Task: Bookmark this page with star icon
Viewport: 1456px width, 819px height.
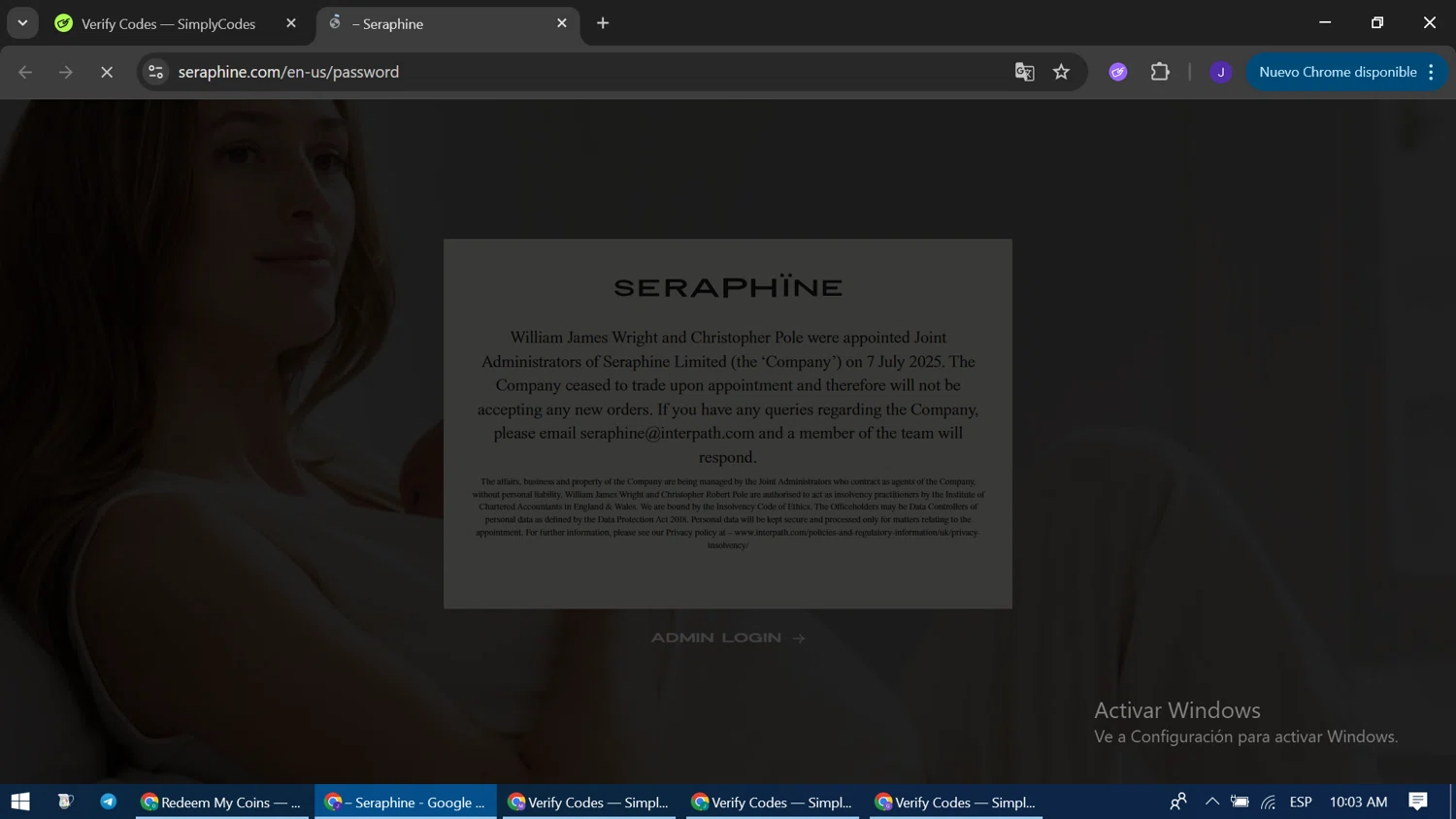Action: [x=1061, y=72]
